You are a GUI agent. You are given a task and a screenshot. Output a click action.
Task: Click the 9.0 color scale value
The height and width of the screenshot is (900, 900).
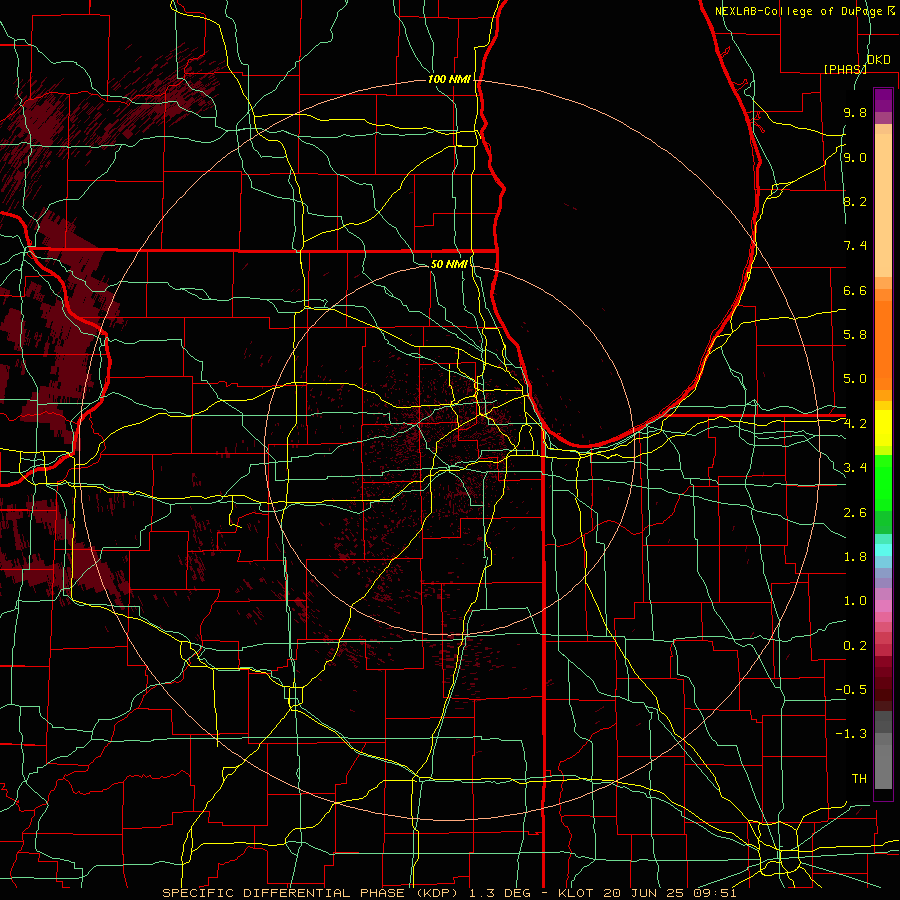pos(855,157)
